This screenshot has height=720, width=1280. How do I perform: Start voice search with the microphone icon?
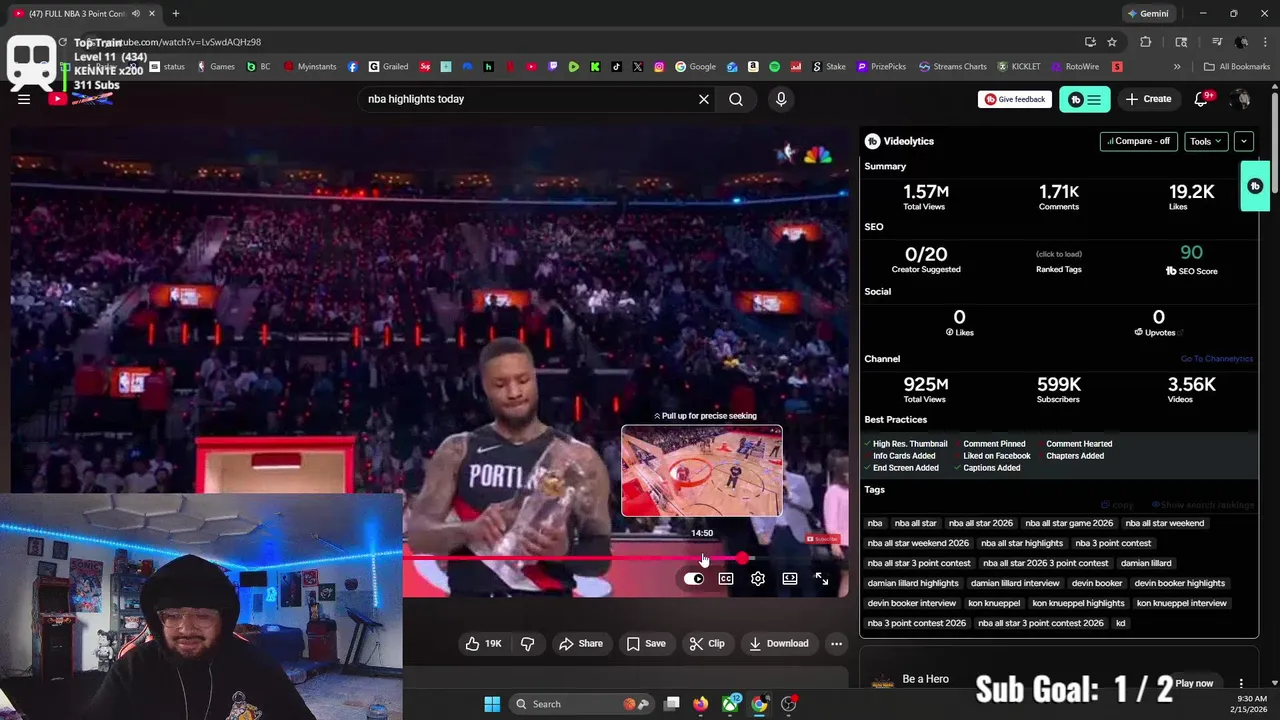point(781,99)
